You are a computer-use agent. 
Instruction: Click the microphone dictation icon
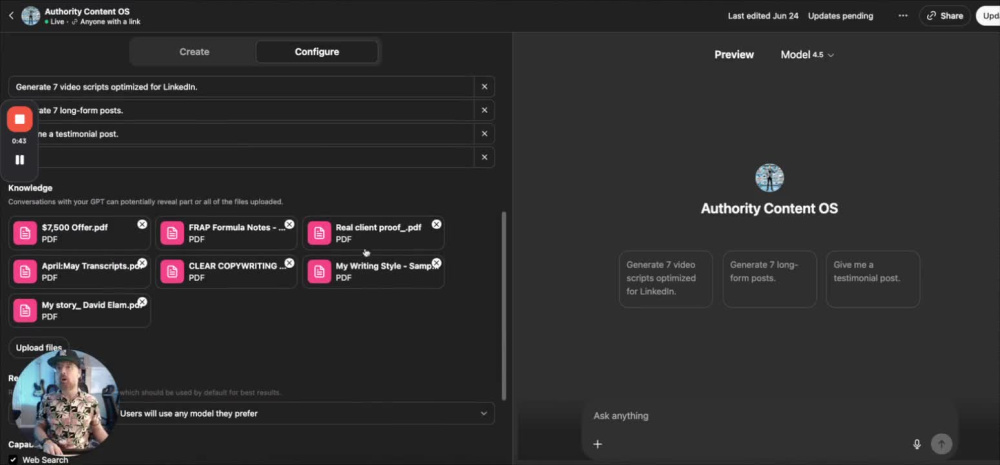[917, 444]
